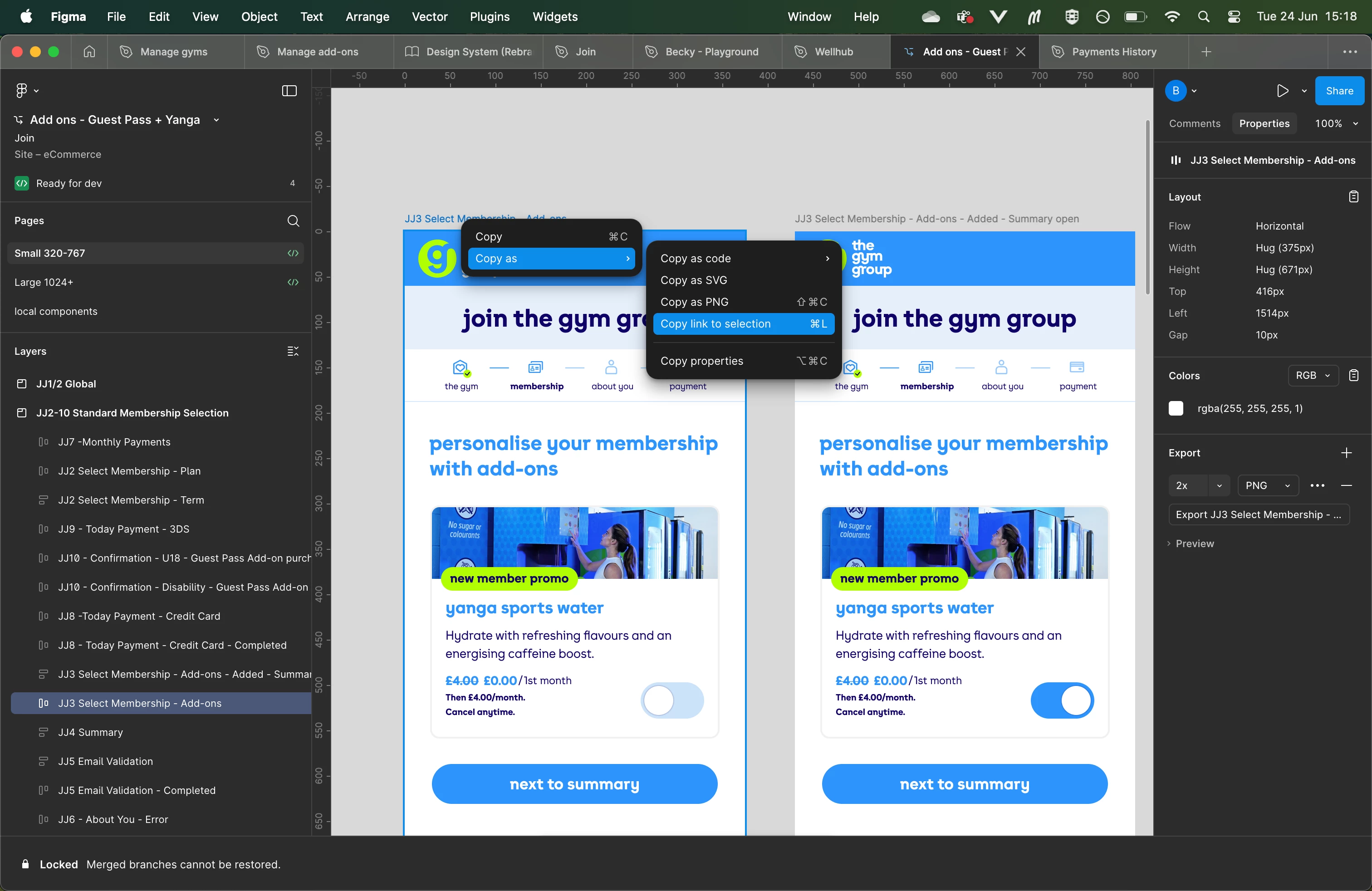Choose Copy properties menu item

click(x=744, y=361)
